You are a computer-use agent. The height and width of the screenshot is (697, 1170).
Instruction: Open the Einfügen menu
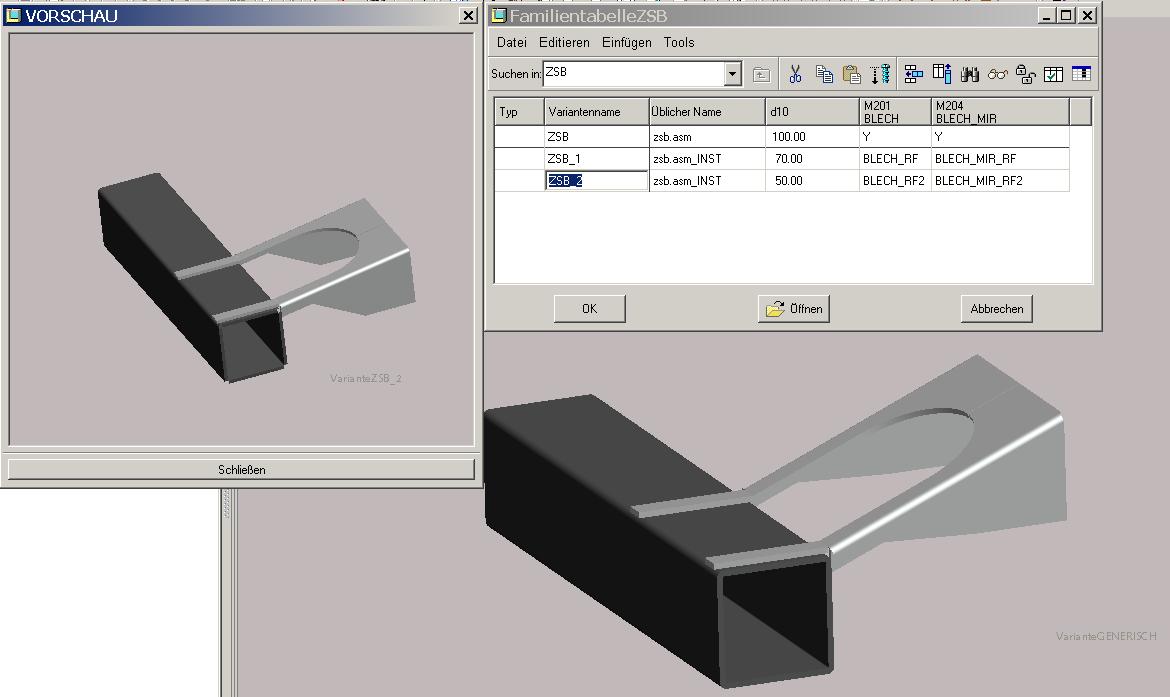627,43
